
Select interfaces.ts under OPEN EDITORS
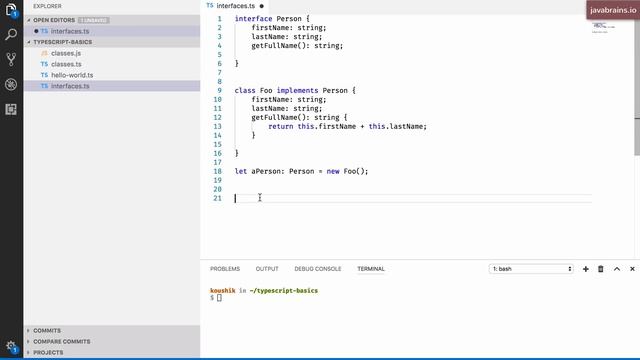112,31
